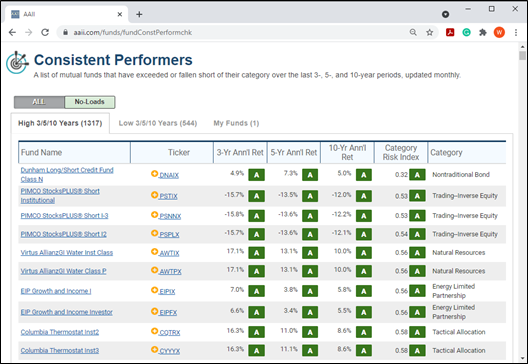Switch to High 3/5/10 Years tab

(x=60, y=123)
